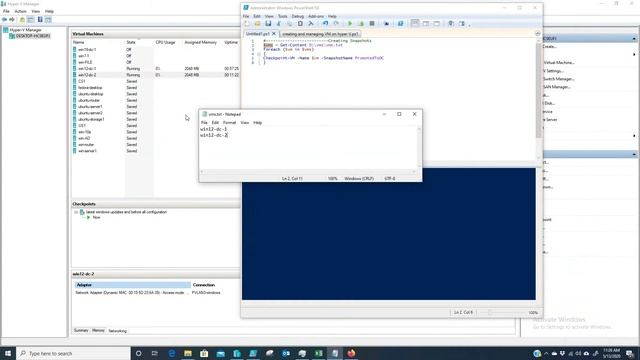Click the taskbar search box
The height and width of the screenshot is (360, 640).
click(x=73, y=353)
